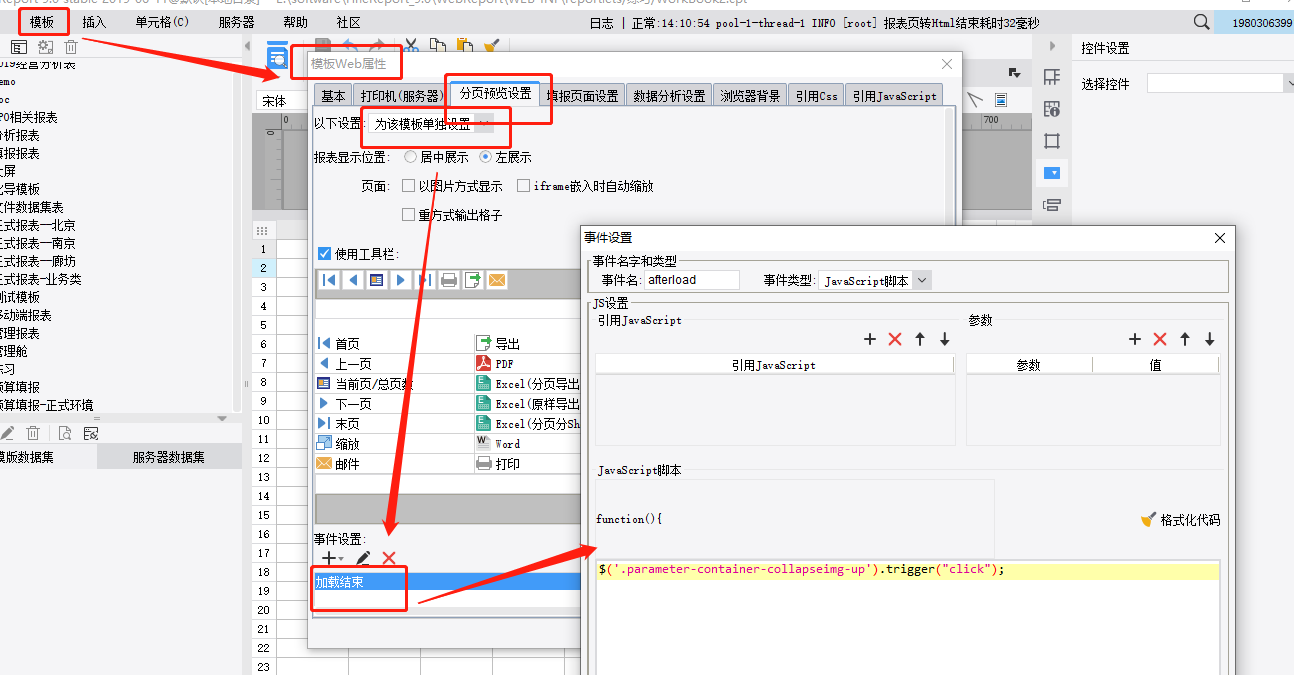
Task: Open the 模板 menu
Action: point(42,22)
